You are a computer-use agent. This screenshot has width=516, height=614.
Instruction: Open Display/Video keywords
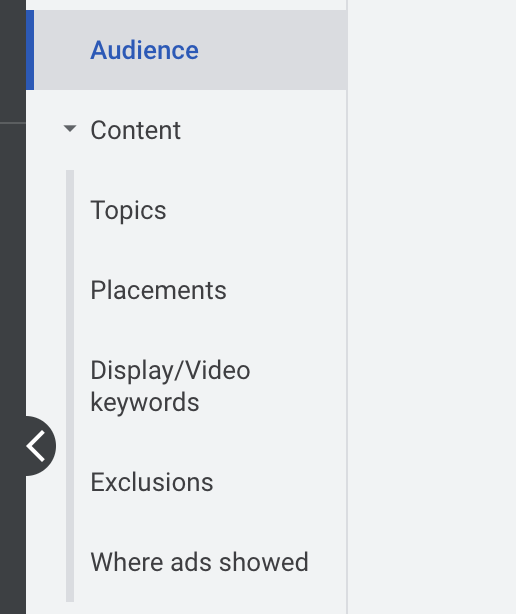[x=170, y=386]
